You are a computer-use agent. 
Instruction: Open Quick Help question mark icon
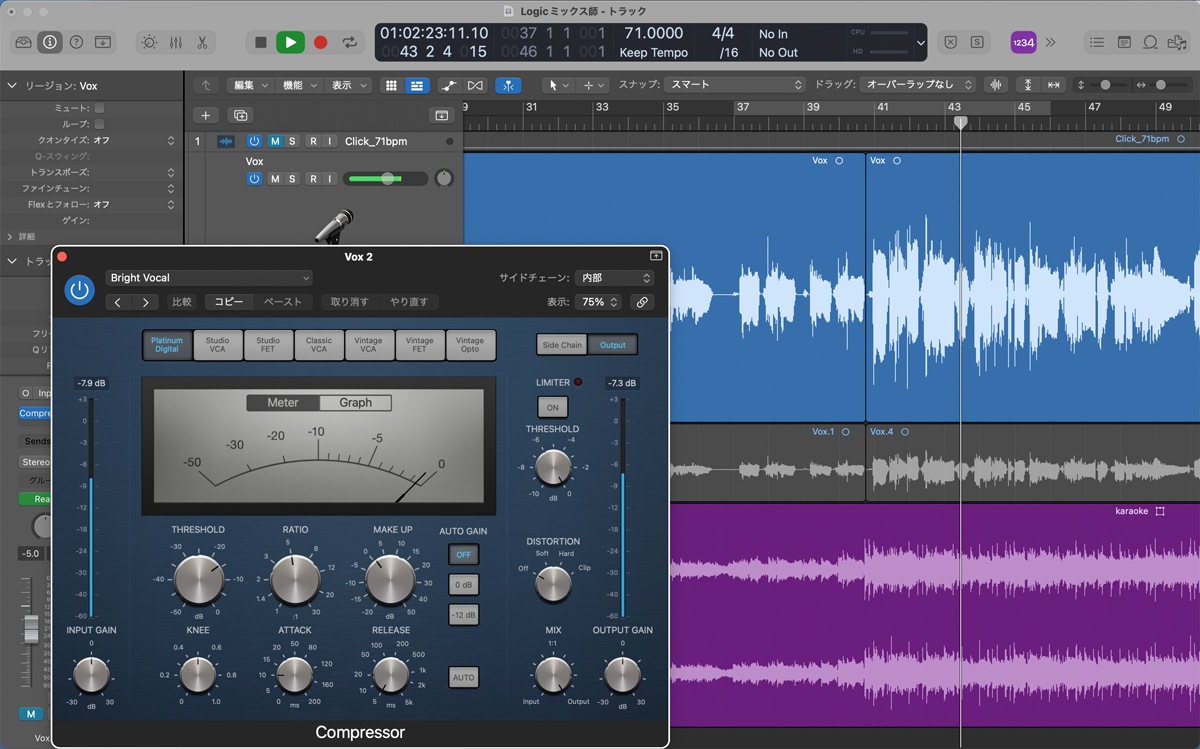coord(76,42)
